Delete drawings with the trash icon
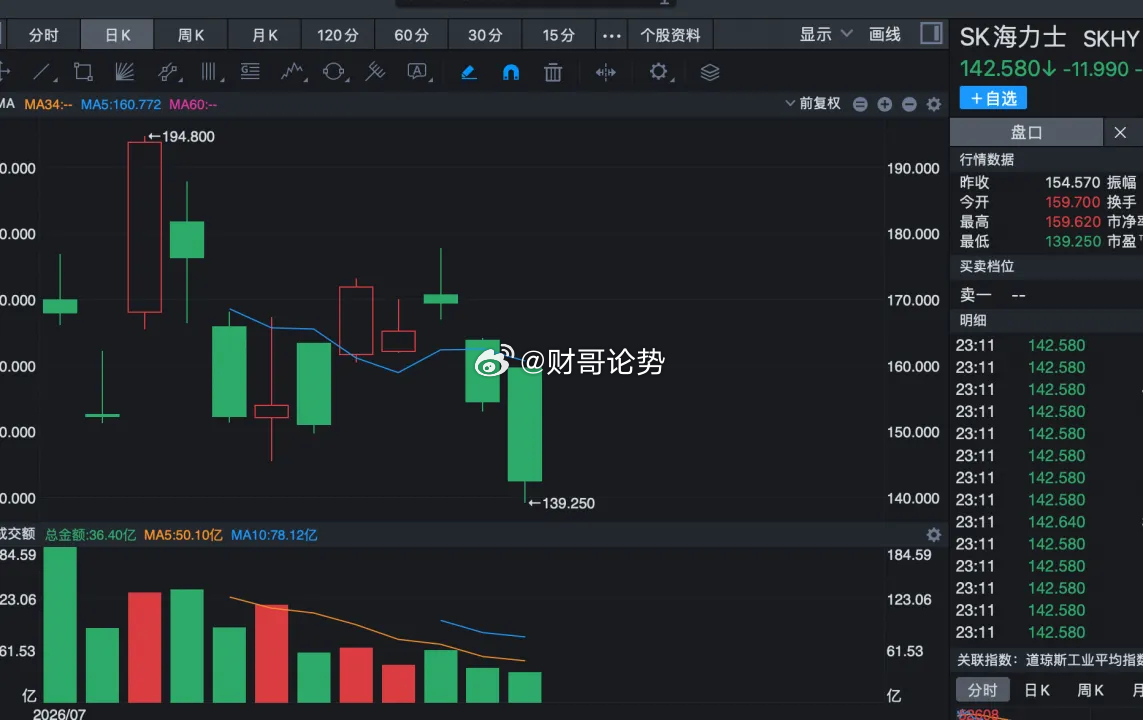The width and height of the screenshot is (1143, 720). [x=553, y=72]
